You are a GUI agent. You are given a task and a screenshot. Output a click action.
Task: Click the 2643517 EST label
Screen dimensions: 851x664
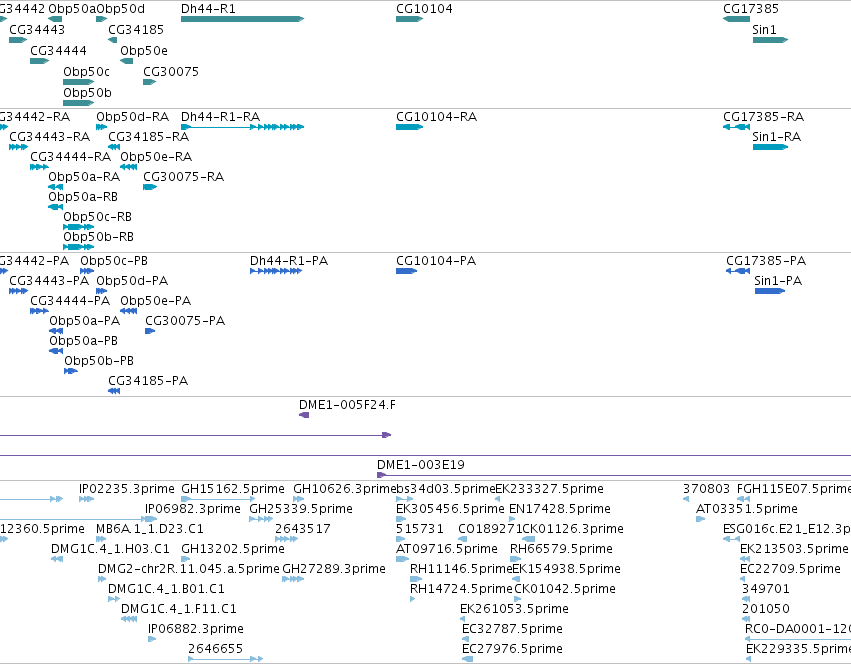point(302,529)
